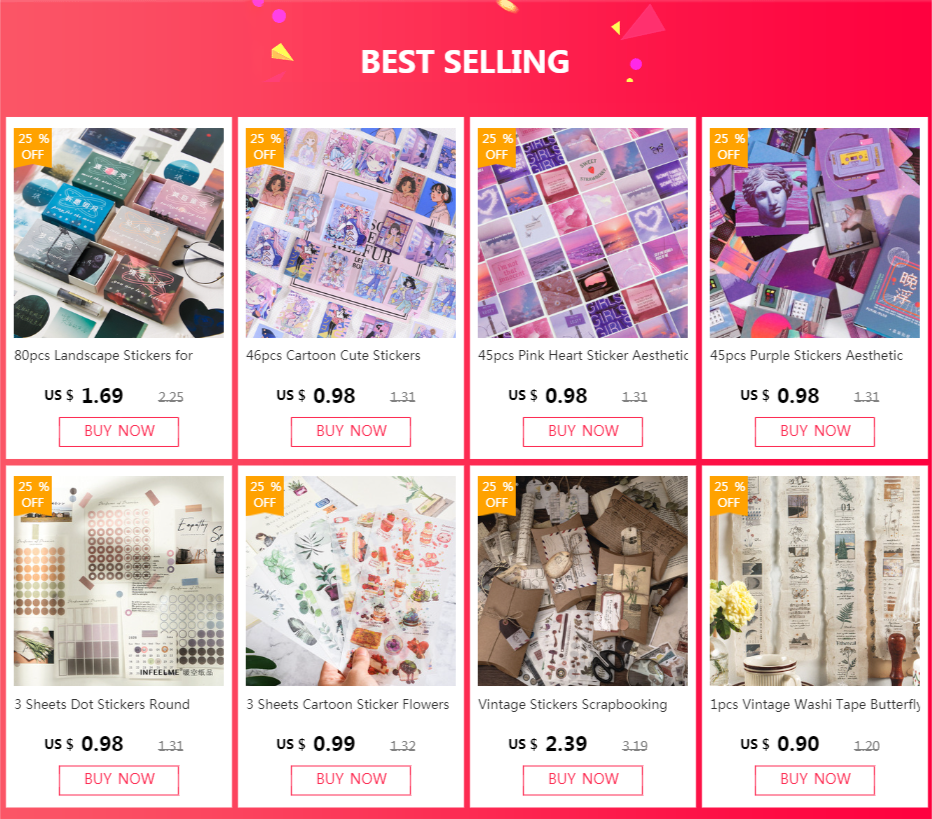Image resolution: width=932 pixels, height=819 pixels.
Task: Buy the 45pcs Pink Heart Sticker
Action: coord(582,431)
